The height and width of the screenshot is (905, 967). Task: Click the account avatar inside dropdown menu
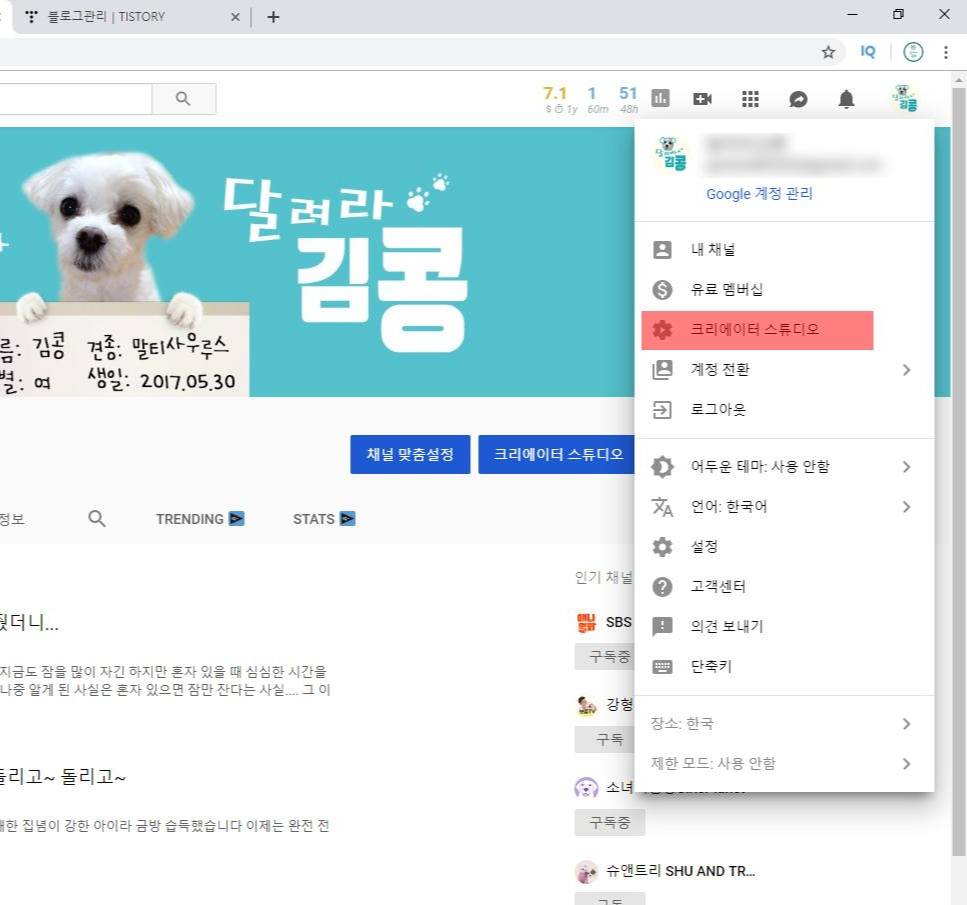[671, 154]
